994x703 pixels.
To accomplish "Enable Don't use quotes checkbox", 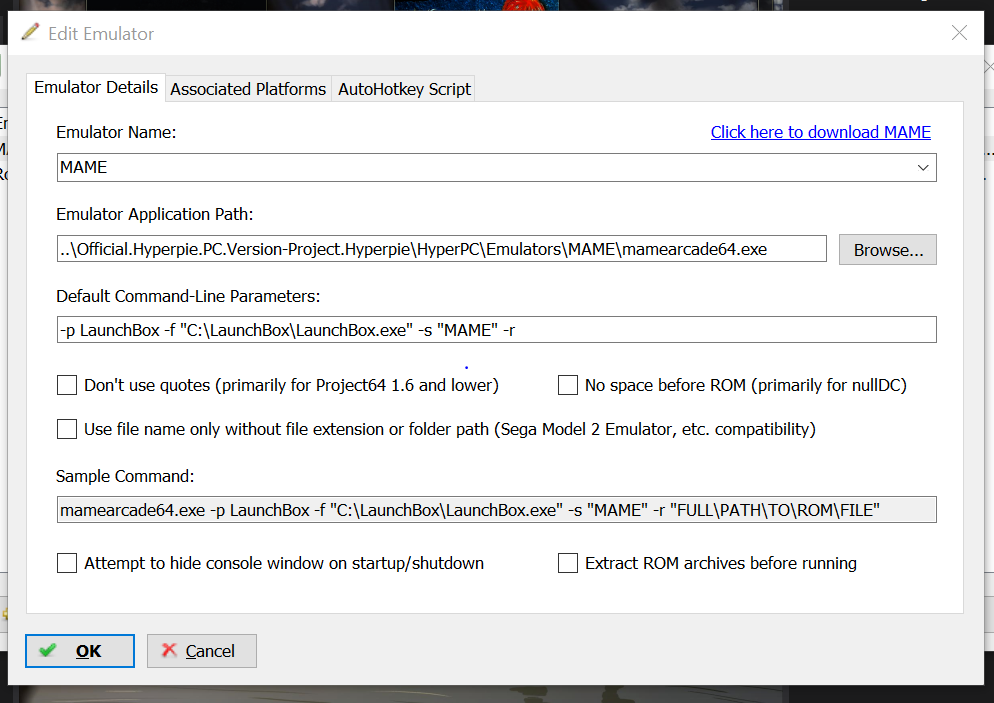I will (x=67, y=385).
